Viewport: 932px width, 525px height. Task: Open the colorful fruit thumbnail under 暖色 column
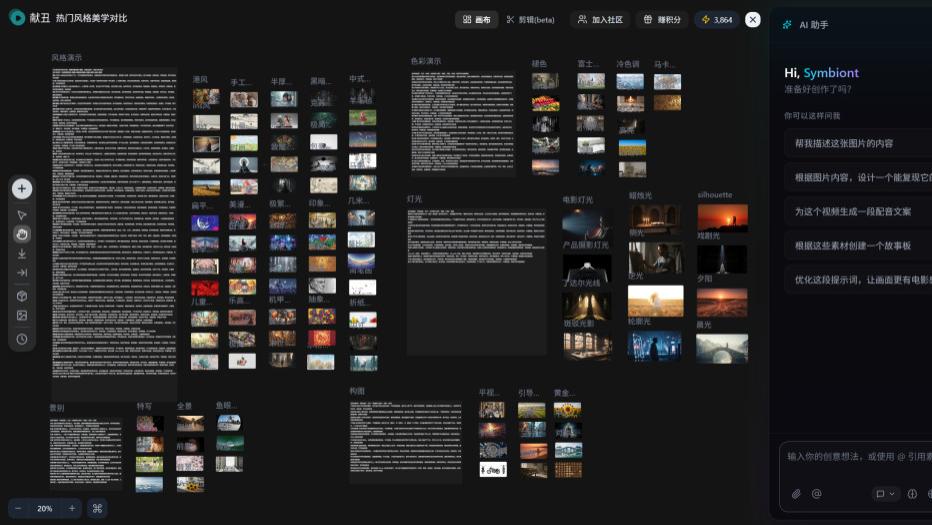coord(545,103)
